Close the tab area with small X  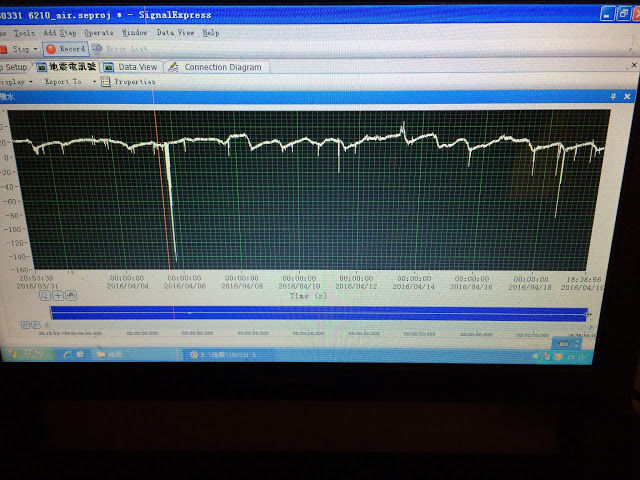[634, 65]
